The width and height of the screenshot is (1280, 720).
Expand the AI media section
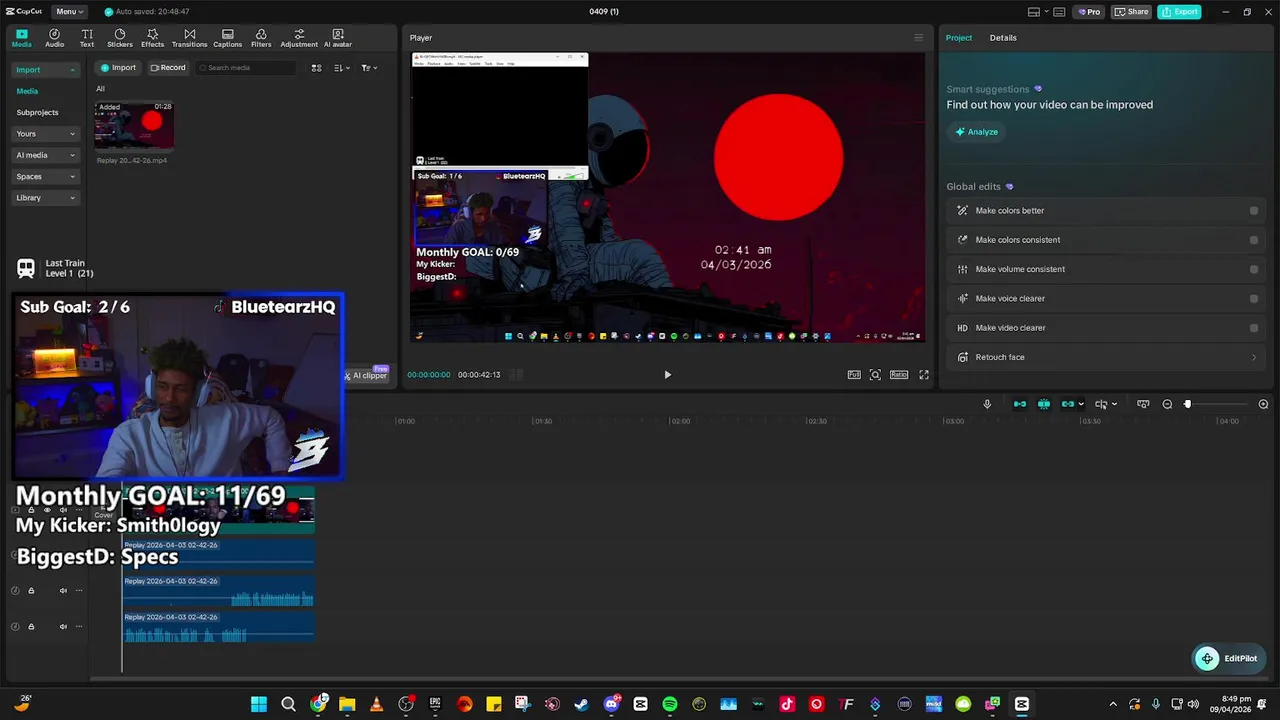pyautogui.click(x=45, y=155)
